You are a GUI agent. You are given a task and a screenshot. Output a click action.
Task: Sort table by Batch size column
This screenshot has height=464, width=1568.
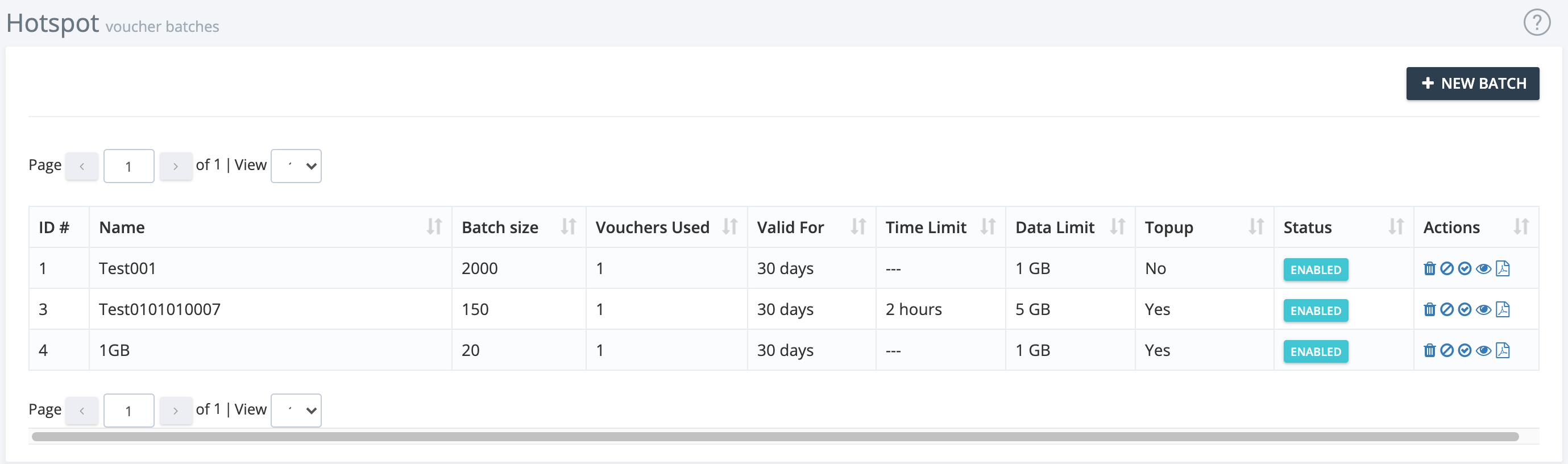tap(568, 227)
